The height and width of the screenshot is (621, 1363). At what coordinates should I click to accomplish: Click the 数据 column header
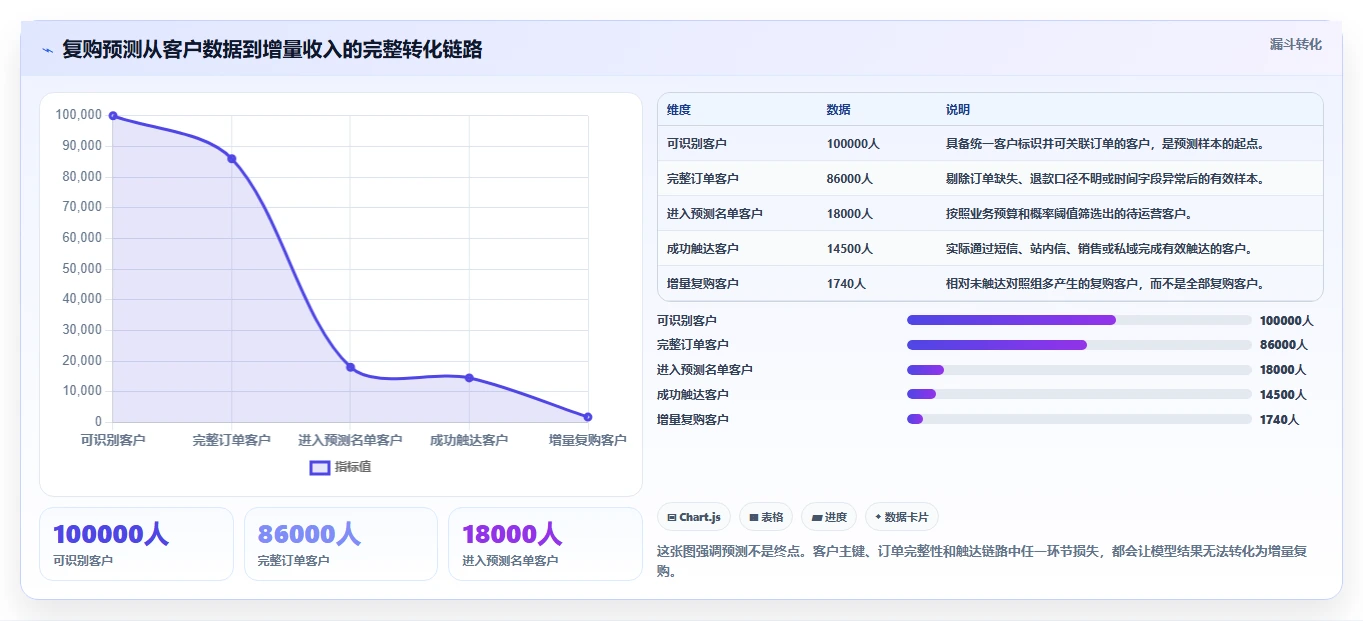[839, 110]
